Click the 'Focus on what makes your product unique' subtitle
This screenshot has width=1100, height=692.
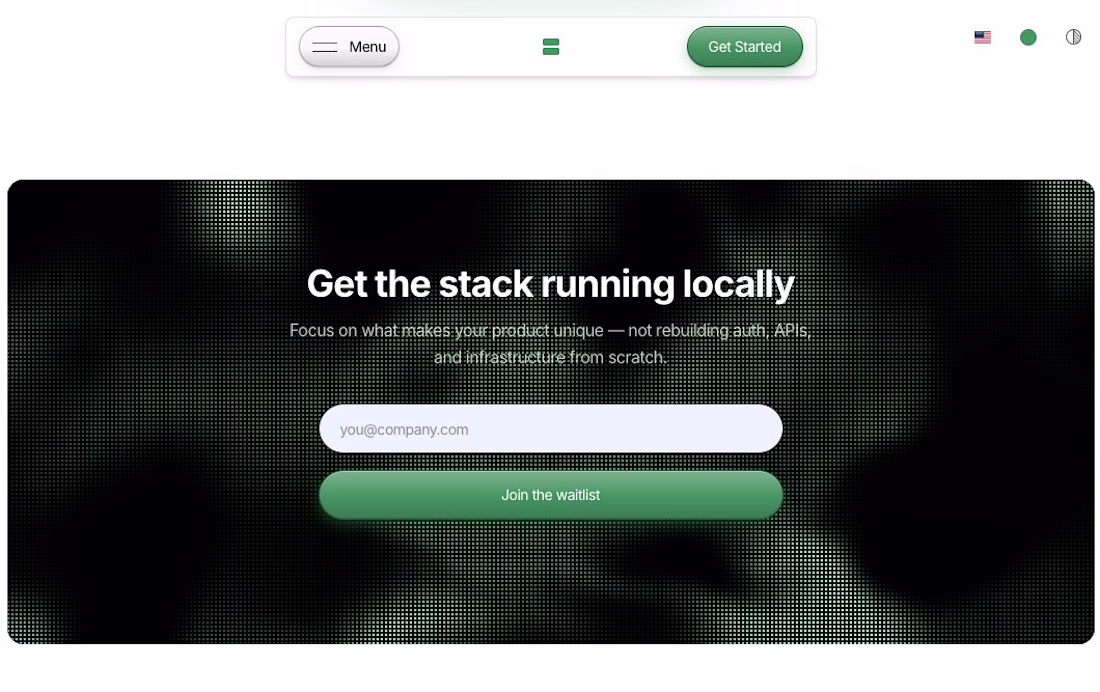[551, 344]
